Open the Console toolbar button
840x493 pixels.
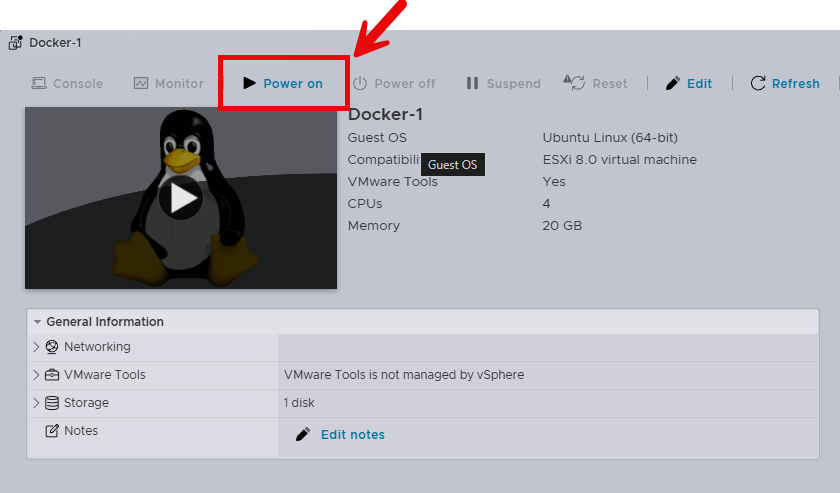pyautogui.click(x=67, y=84)
